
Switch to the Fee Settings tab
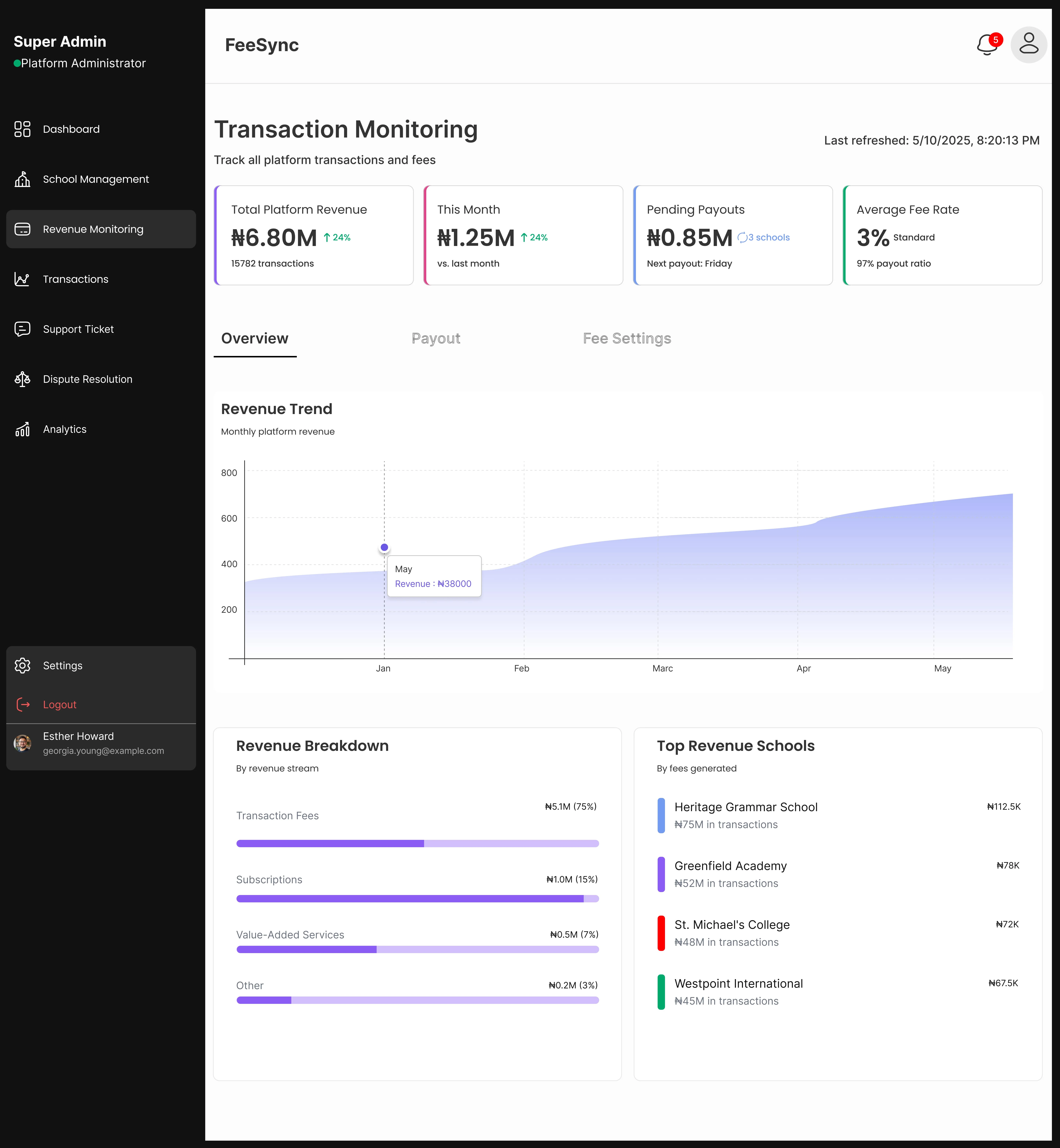(627, 338)
